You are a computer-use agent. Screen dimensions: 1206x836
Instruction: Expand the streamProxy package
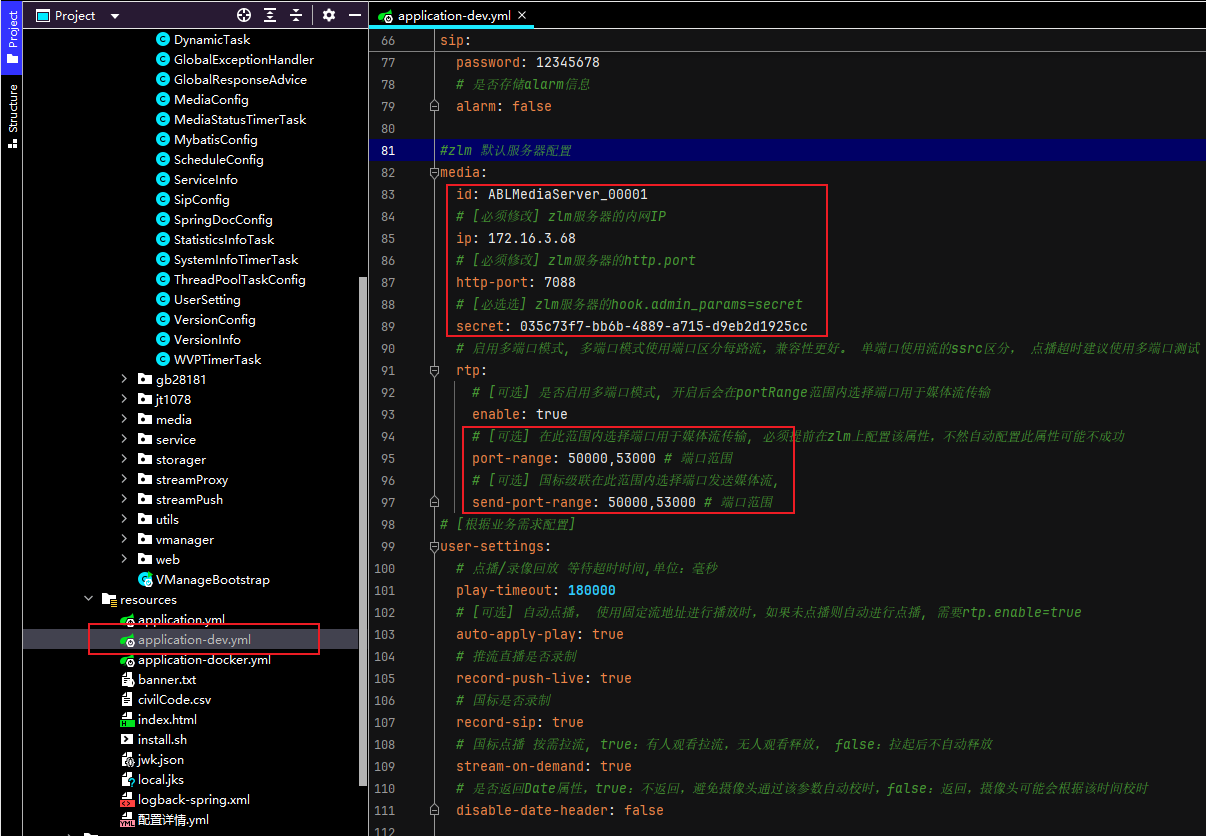click(124, 479)
